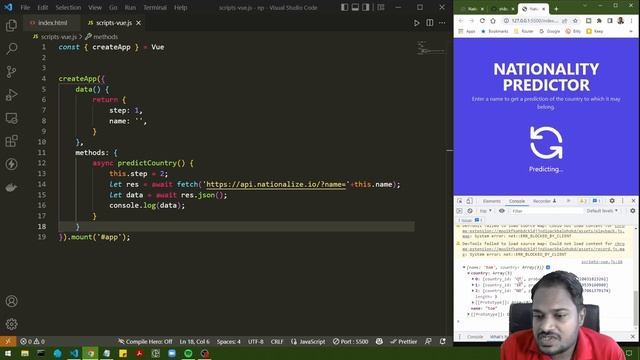Viewport: 640px width, 360px height.
Task: Open the Edit menu
Action: click(42, 7)
